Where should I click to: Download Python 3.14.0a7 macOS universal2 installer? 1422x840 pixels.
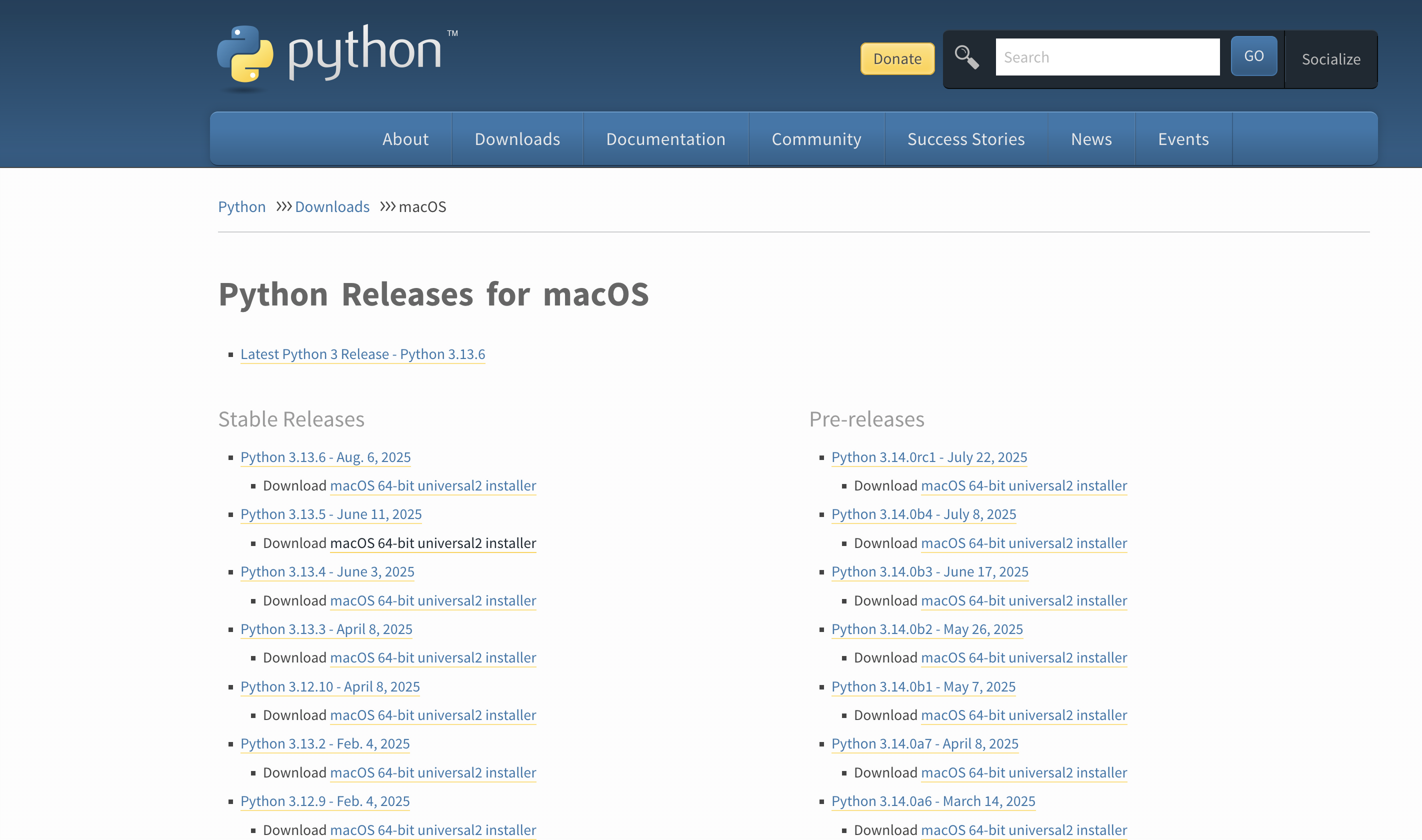pyautogui.click(x=1023, y=772)
